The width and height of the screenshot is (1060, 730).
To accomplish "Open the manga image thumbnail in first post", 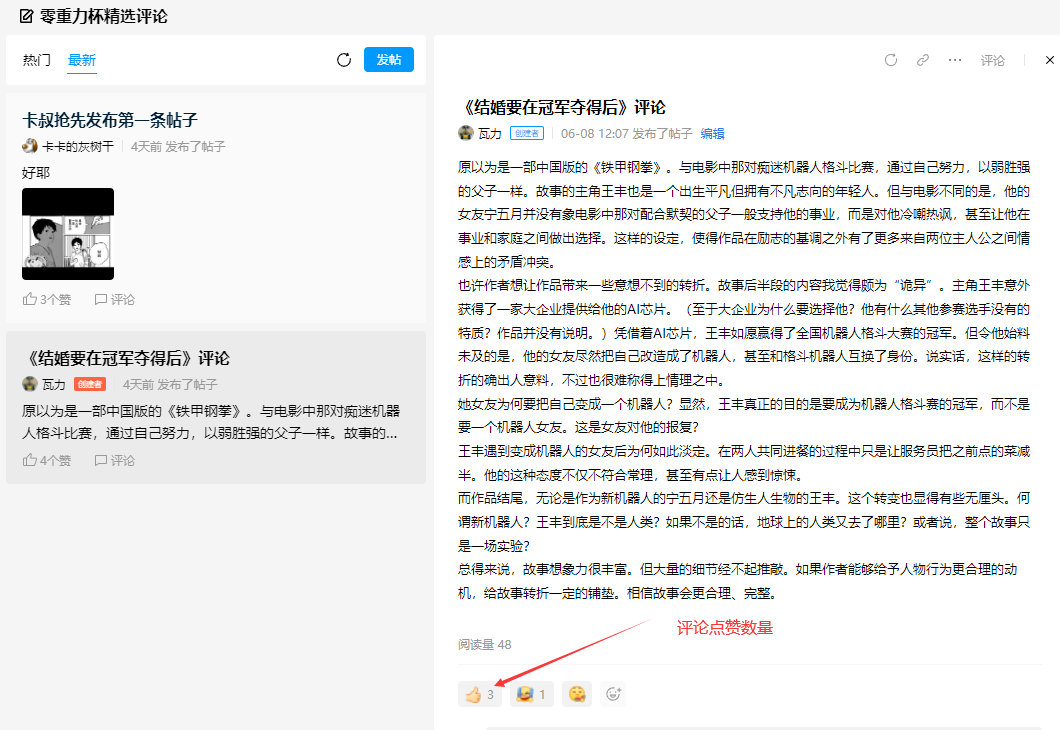I will (x=68, y=234).
